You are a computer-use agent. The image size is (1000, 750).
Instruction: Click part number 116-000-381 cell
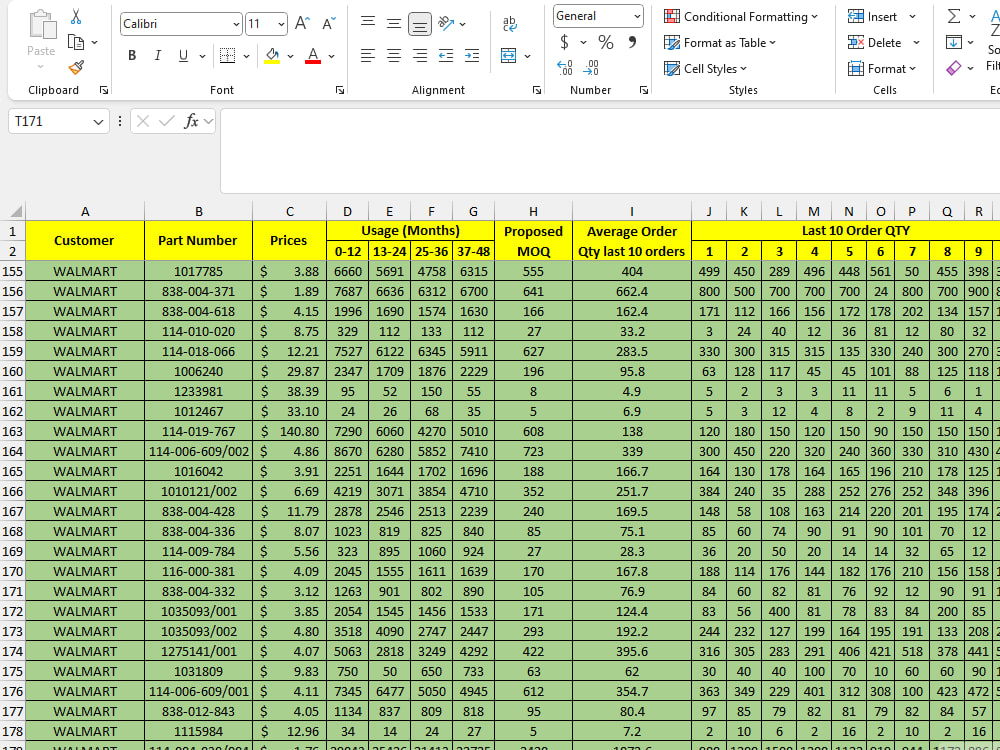point(198,571)
